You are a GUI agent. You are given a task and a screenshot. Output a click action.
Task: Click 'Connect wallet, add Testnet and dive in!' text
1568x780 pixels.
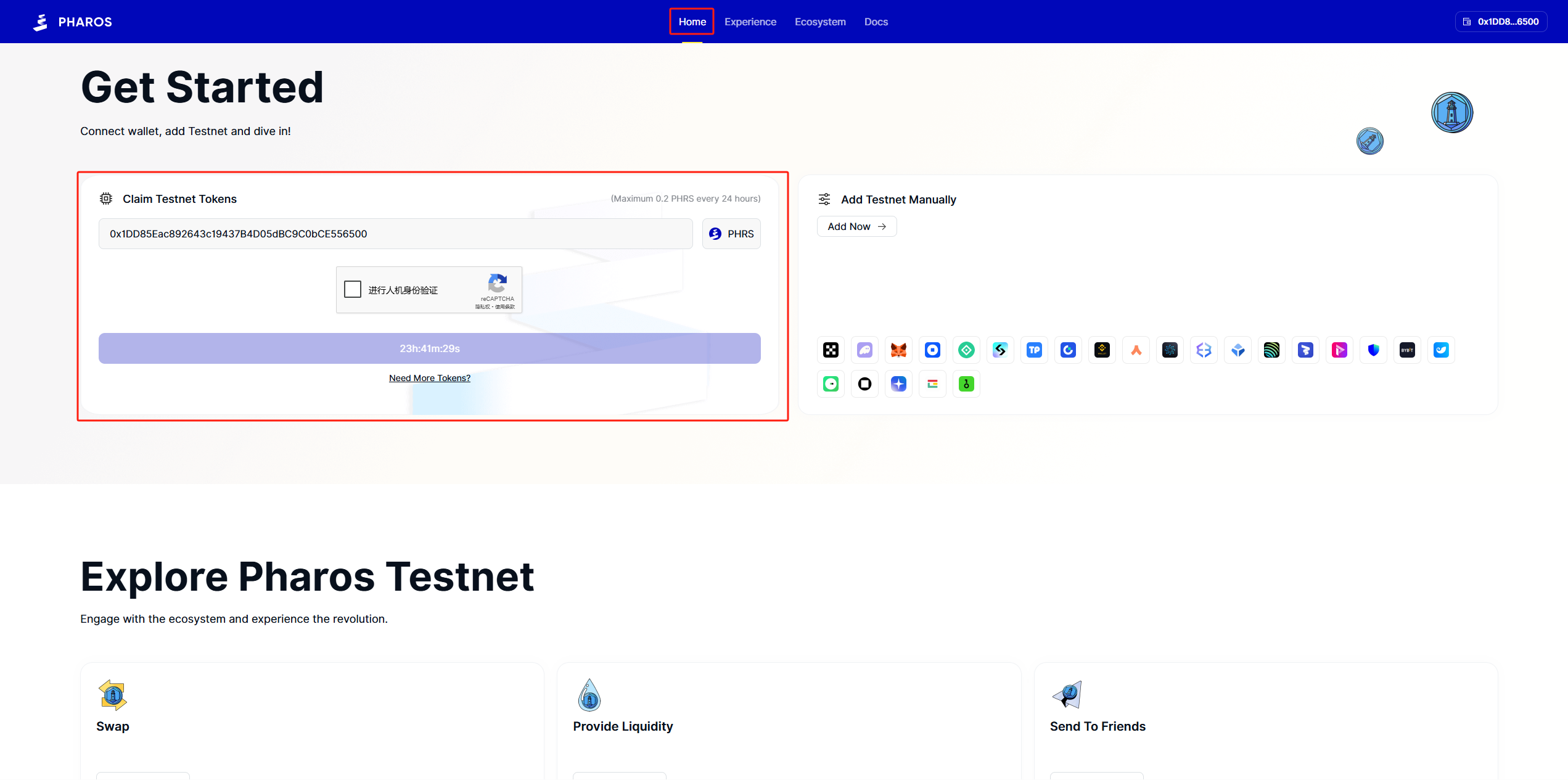(x=186, y=131)
